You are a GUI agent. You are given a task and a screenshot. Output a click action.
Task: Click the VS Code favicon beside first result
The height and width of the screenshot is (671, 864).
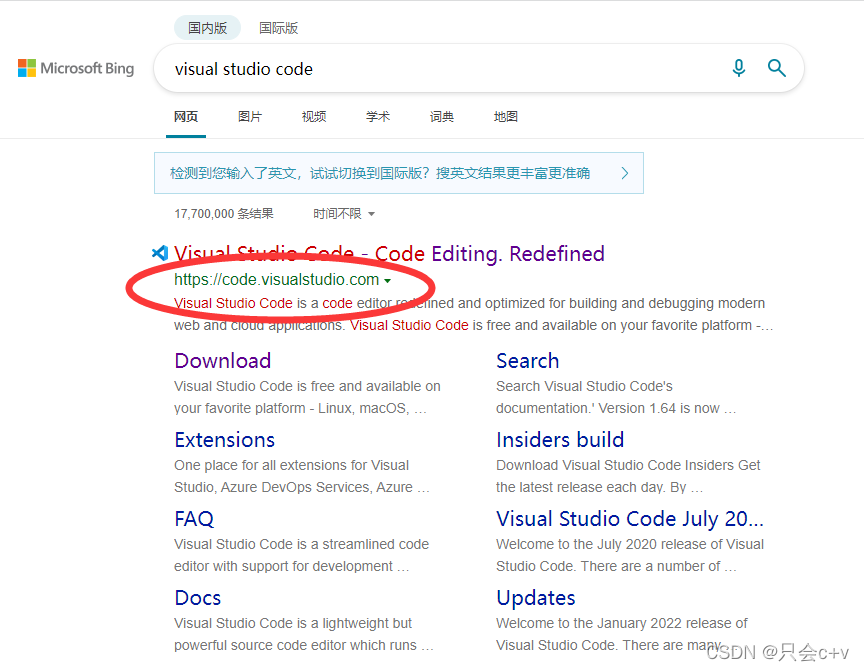[x=160, y=253]
